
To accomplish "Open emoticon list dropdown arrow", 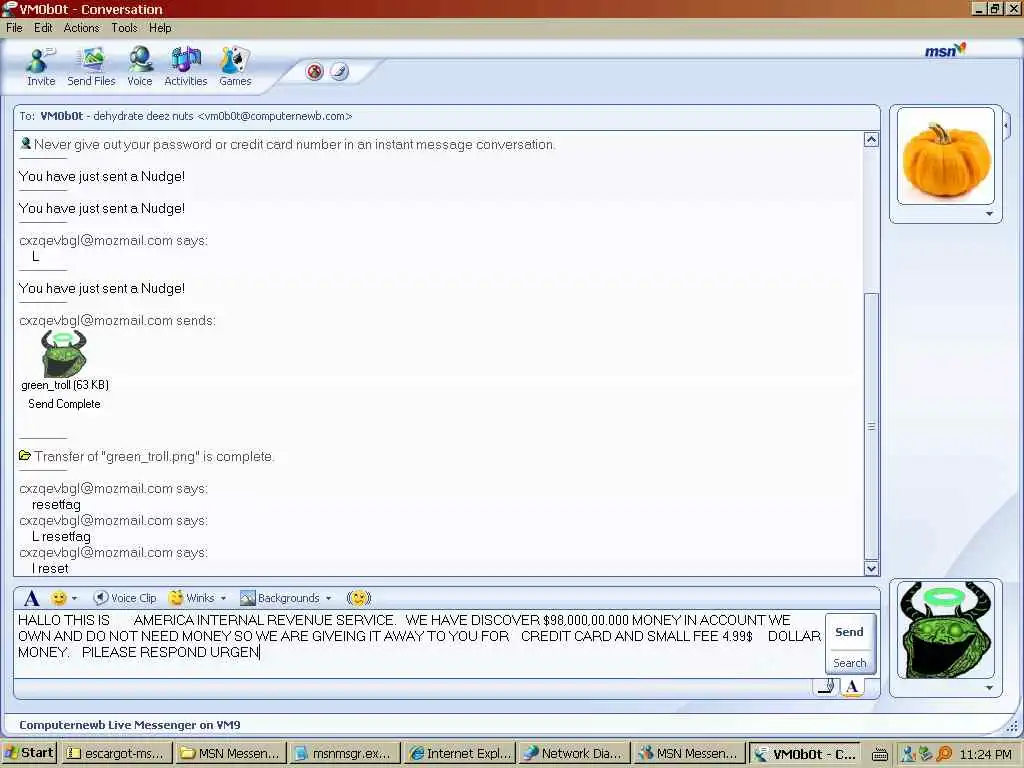I will click(x=74, y=598).
